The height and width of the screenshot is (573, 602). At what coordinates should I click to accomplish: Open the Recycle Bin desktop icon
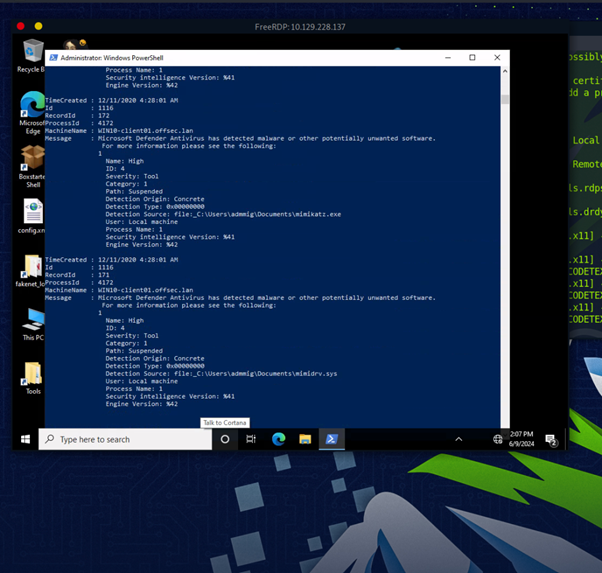tap(31, 56)
